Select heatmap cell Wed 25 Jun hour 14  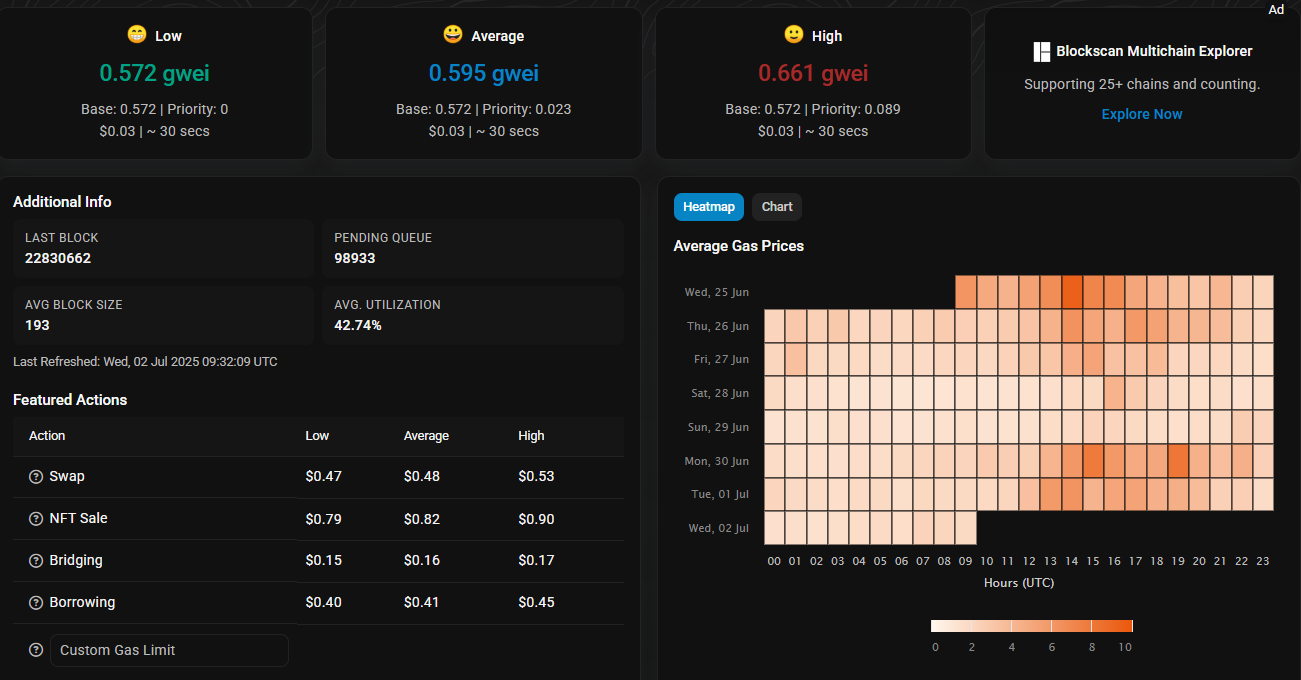coord(1072,292)
